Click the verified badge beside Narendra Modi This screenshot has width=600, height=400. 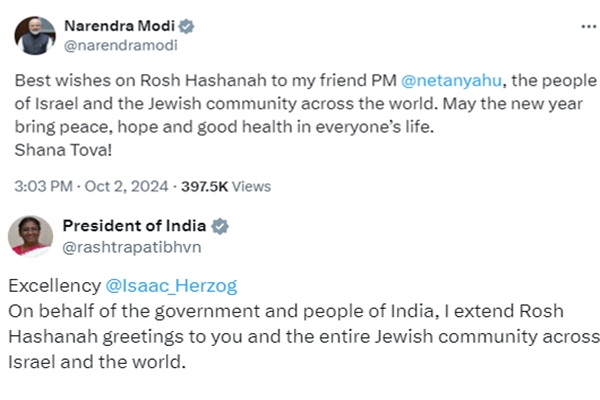pyautogui.click(x=186, y=26)
